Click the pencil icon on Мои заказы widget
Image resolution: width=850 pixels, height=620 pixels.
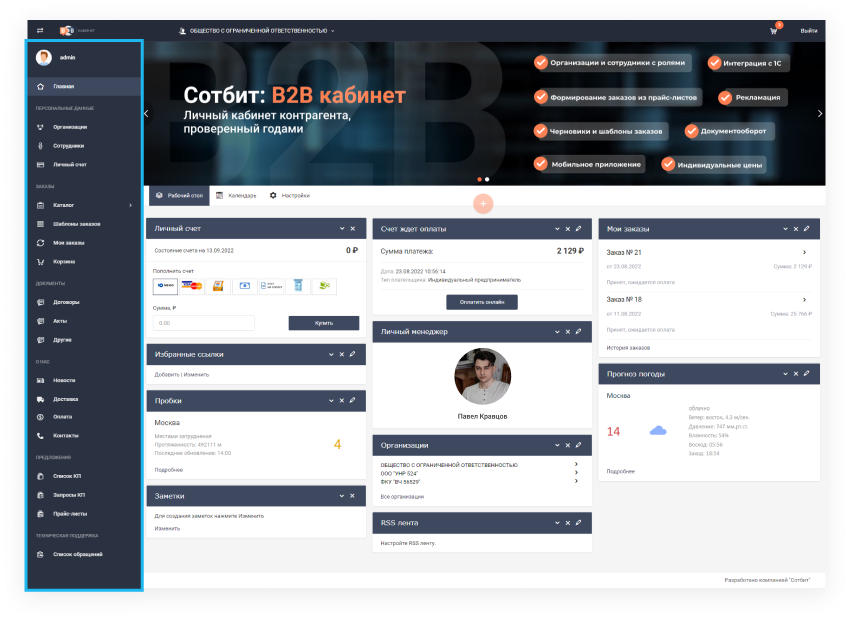pyautogui.click(x=806, y=229)
